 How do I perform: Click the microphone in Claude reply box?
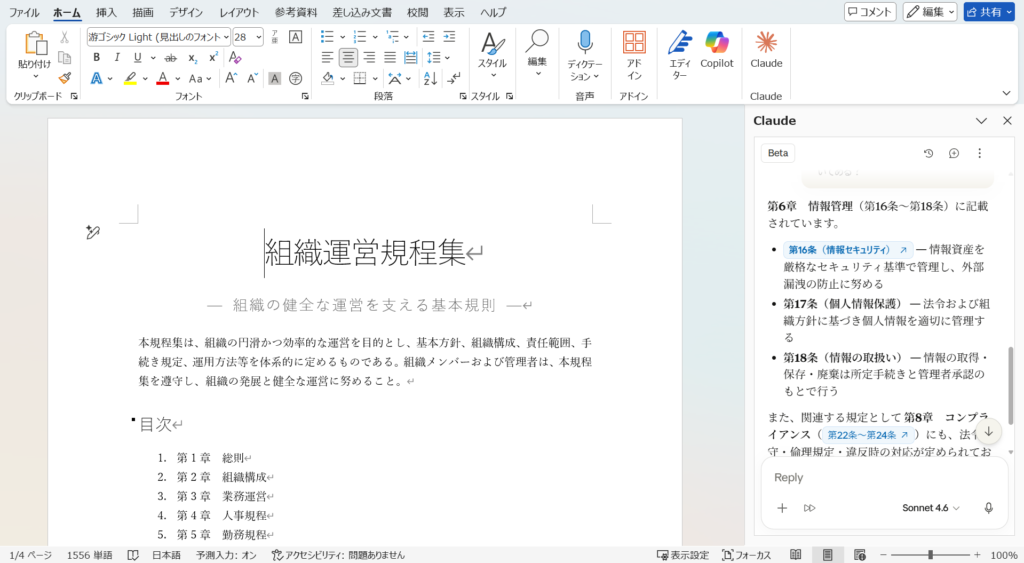[988, 508]
